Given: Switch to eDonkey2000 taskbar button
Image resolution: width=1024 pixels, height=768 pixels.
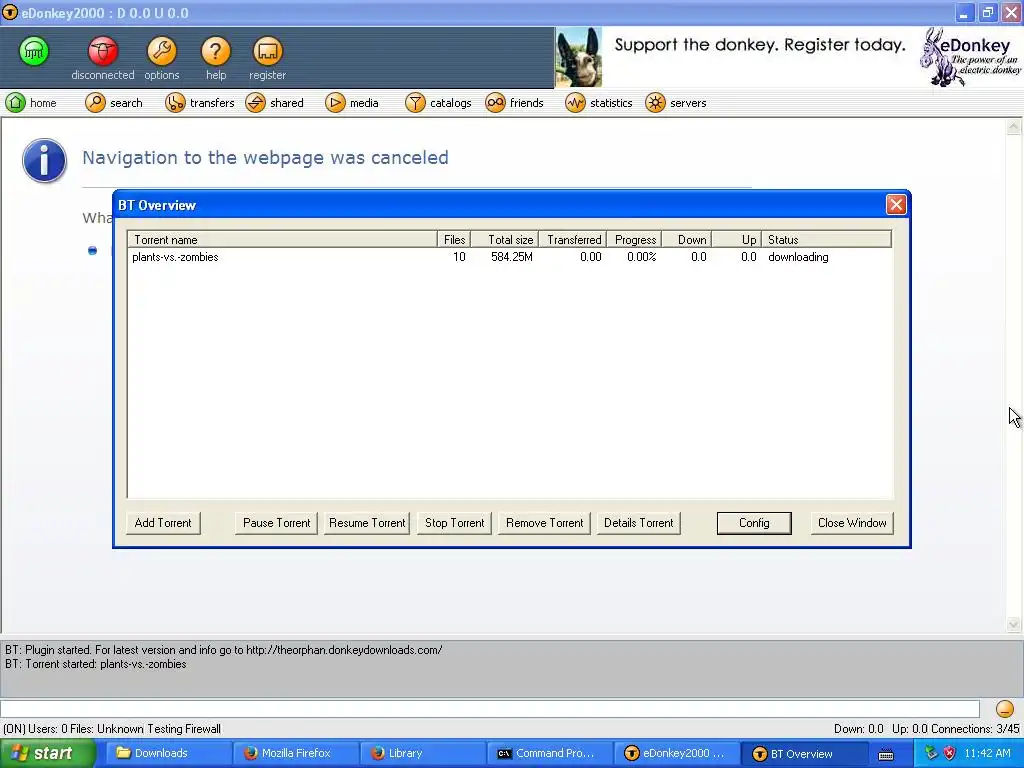Looking at the screenshot, I should pyautogui.click(x=677, y=754).
